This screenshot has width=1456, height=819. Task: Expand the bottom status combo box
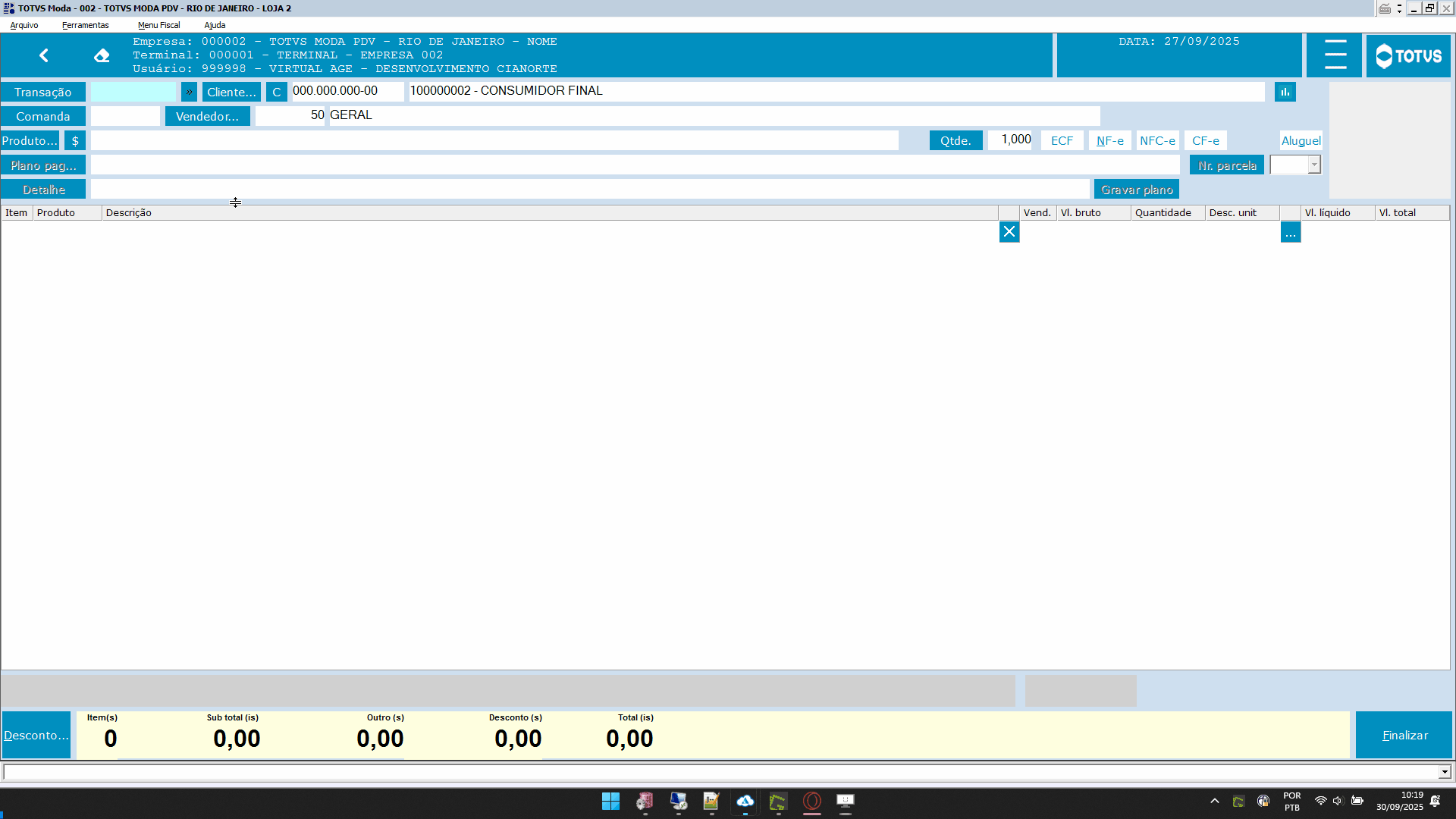tap(1445, 772)
